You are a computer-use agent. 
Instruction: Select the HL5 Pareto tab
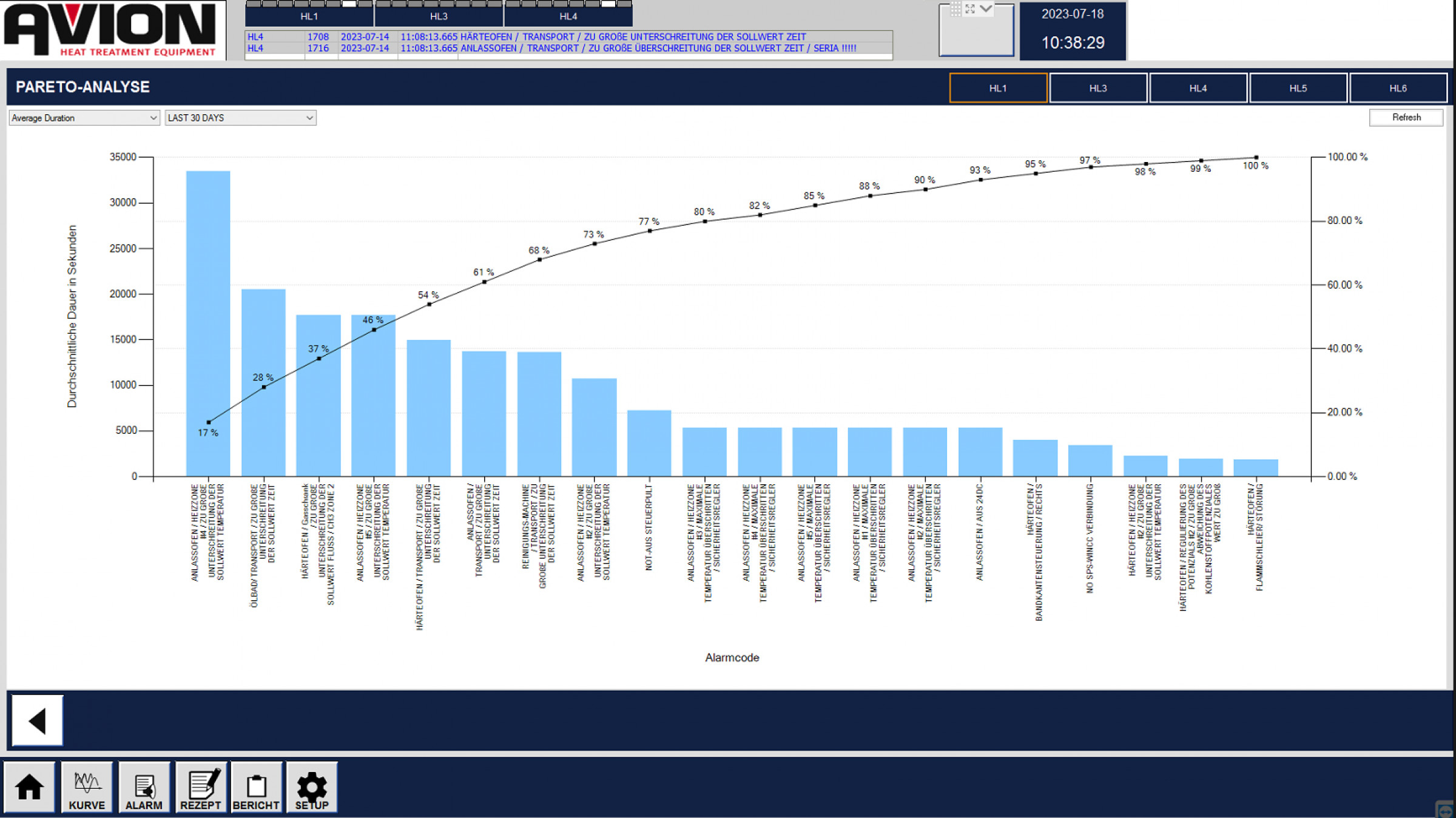click(x=1298, y=88)
